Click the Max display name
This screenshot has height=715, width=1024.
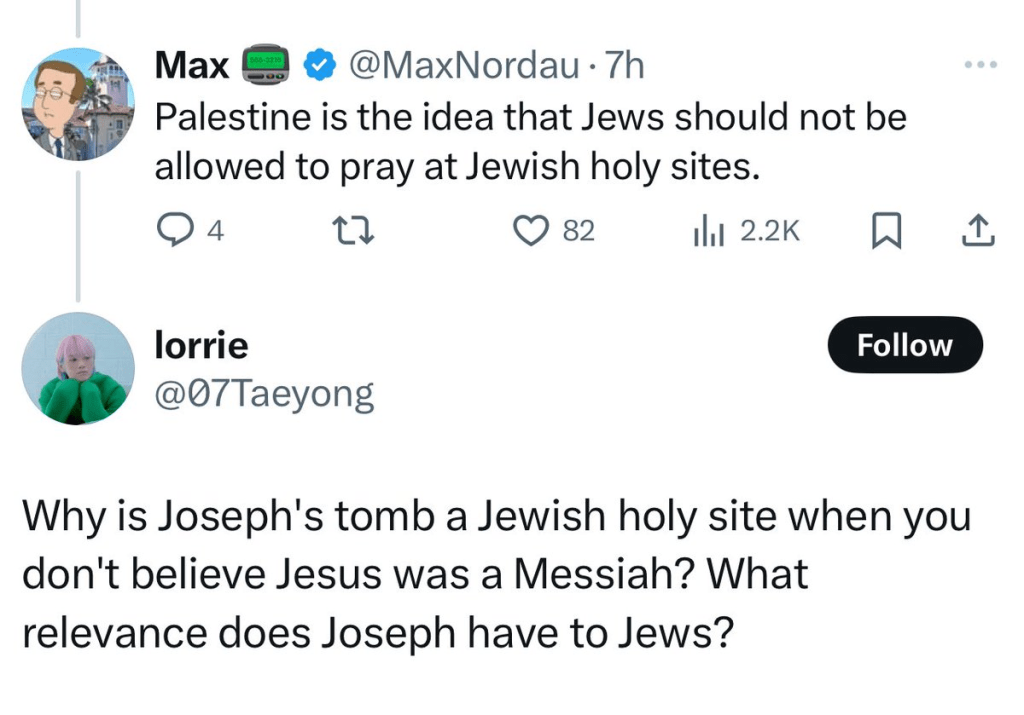(191, 67)
